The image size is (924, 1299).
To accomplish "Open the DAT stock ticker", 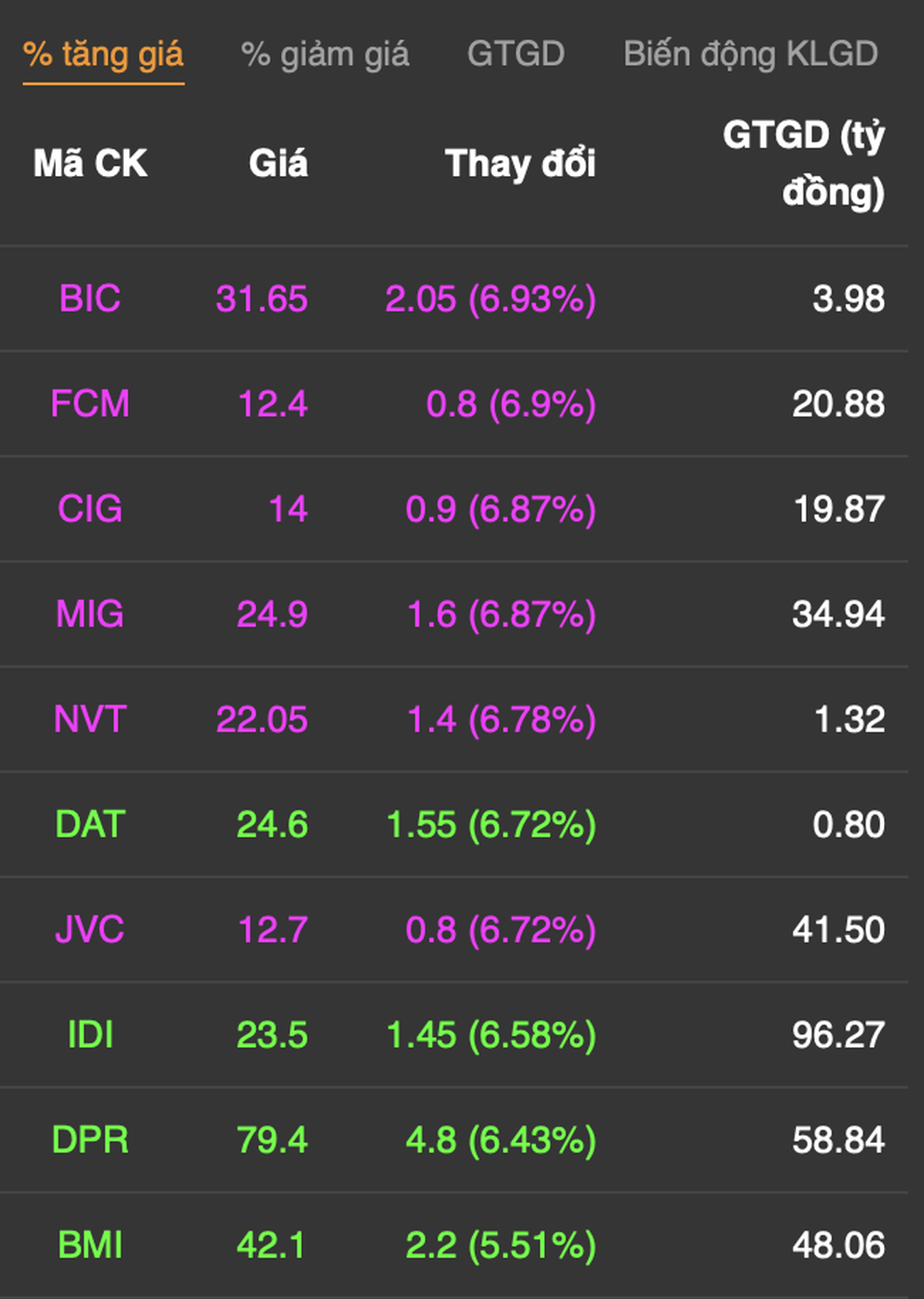I will coord(90,825).
